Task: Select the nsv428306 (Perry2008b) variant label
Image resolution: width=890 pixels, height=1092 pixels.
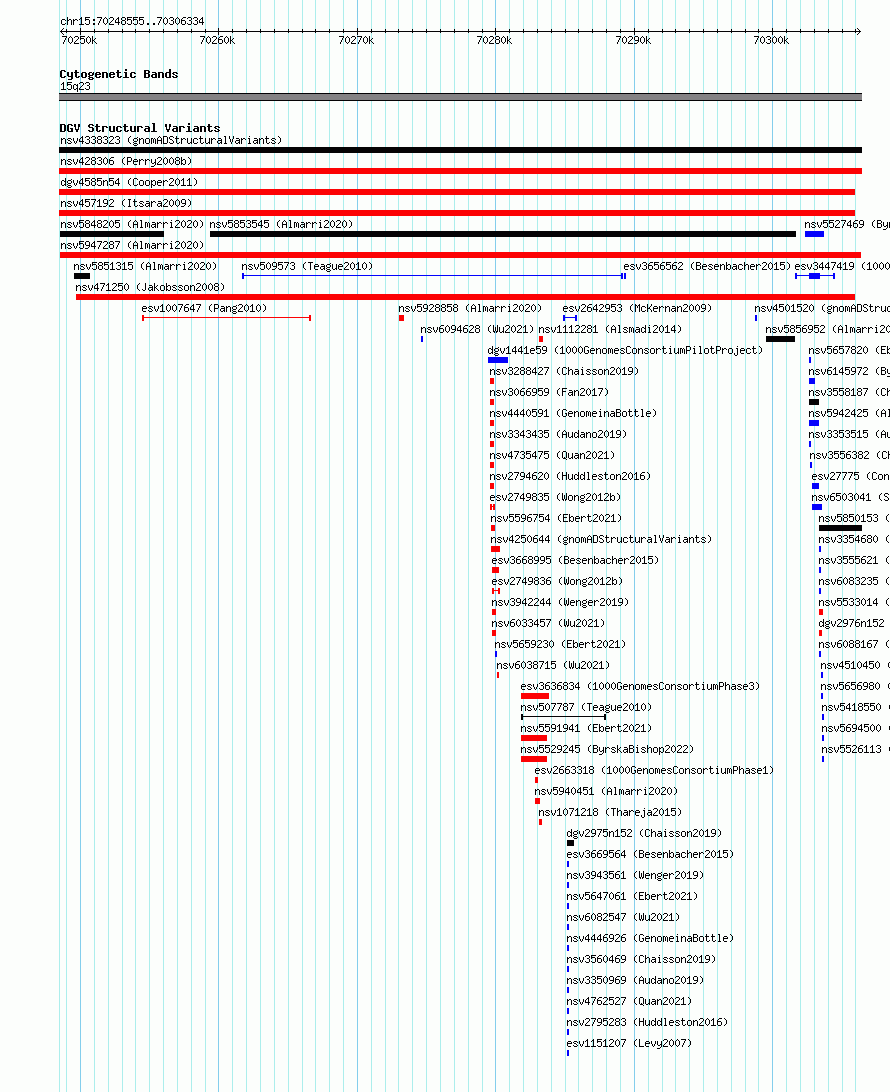Action: click(x=126, y=161)
